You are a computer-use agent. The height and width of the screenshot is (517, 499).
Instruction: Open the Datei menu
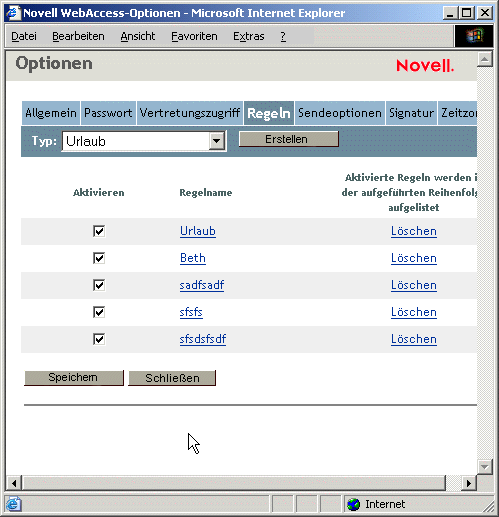[24, 36]
